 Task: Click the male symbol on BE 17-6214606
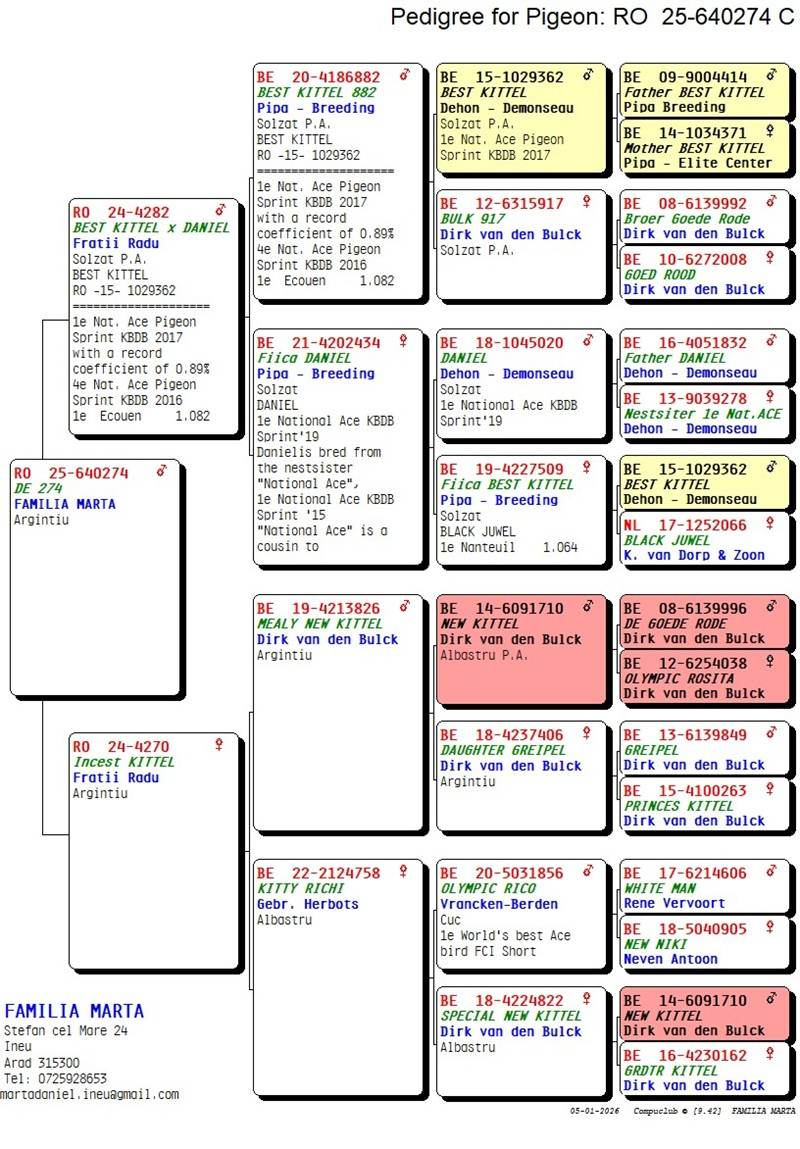coord(770,873)
